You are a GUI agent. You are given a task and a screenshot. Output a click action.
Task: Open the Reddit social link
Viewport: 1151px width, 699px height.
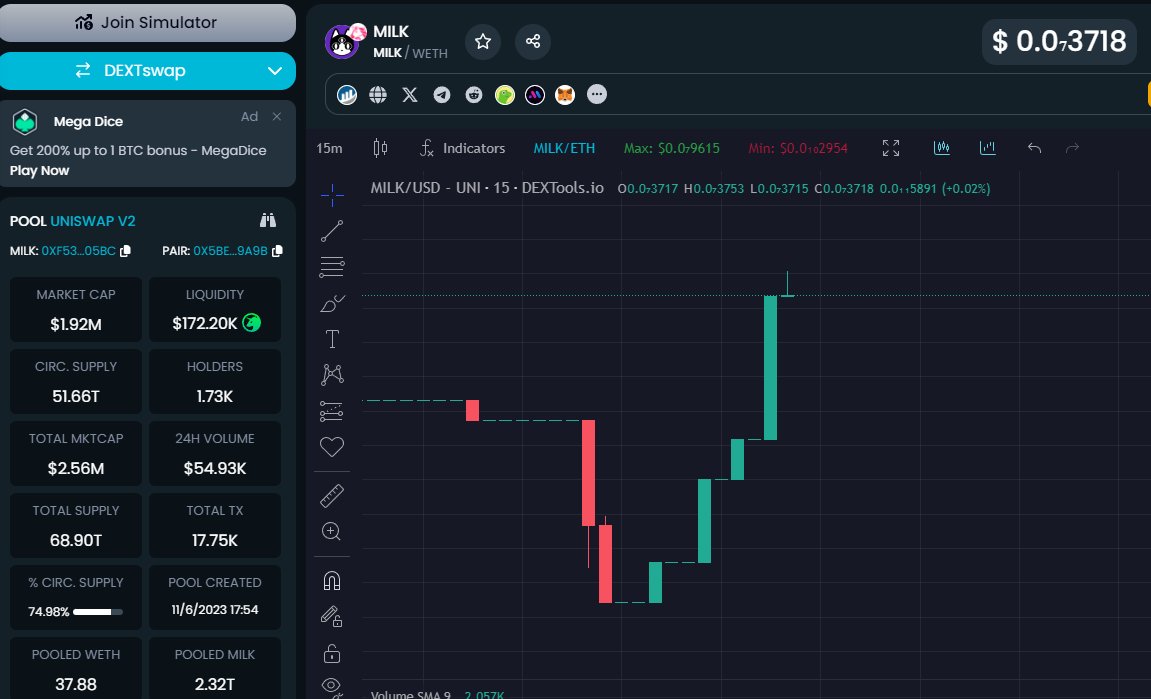click(x=473, y=95)
